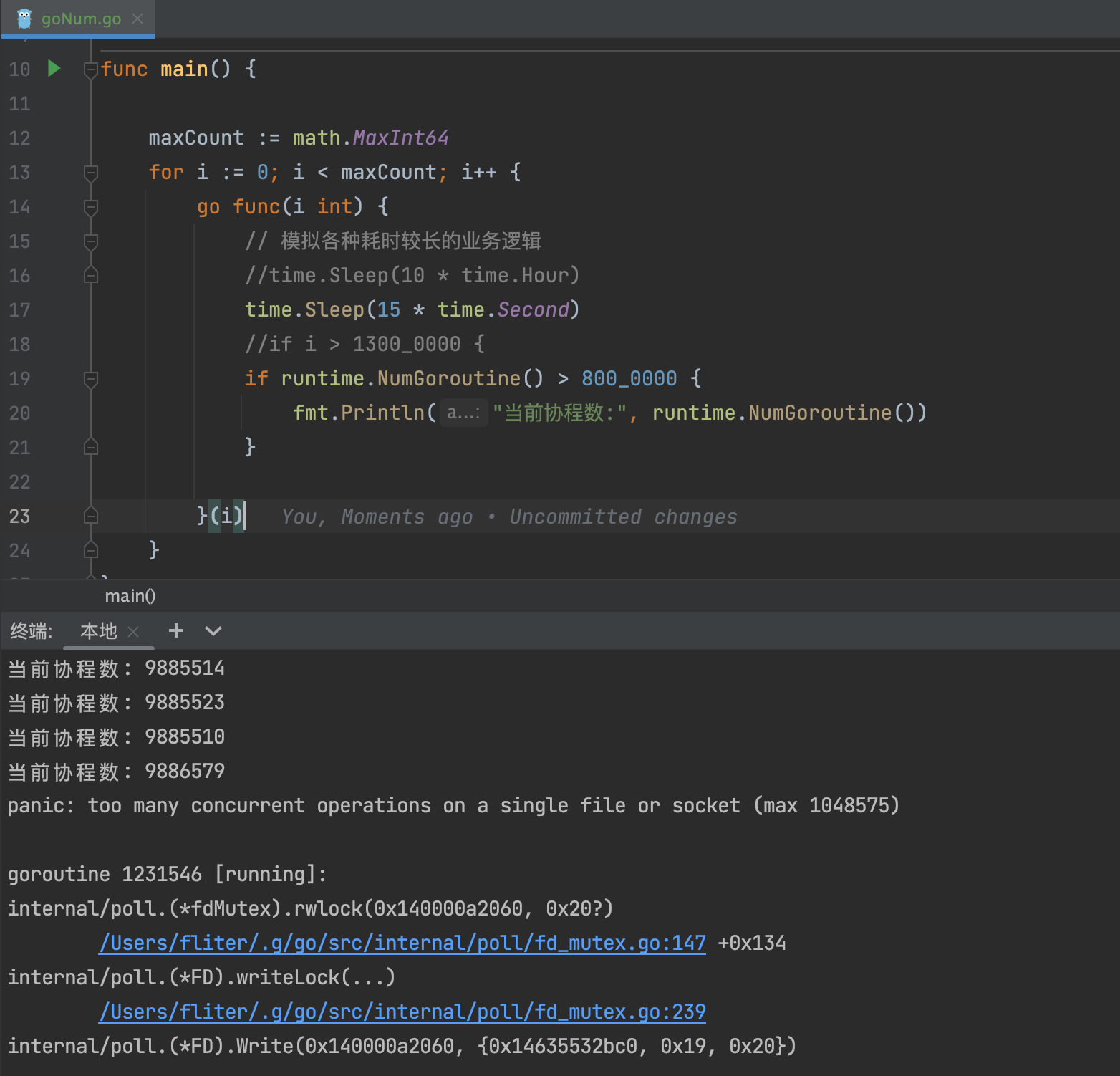
Task: Collapse the func main fold marker
Action: pyautogui.click(x=90, y=69)
